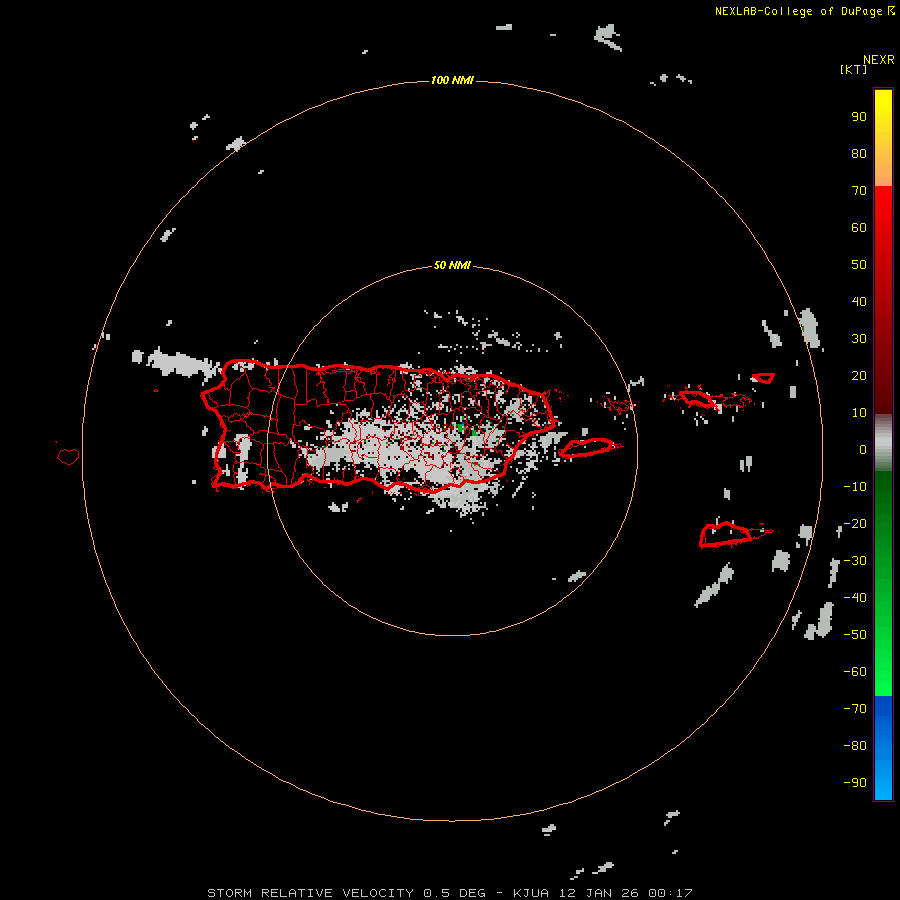Click the green velocity pixels over eastern Puerto Rico
Screen dimensions: 900x900
[x=461, y=427]
